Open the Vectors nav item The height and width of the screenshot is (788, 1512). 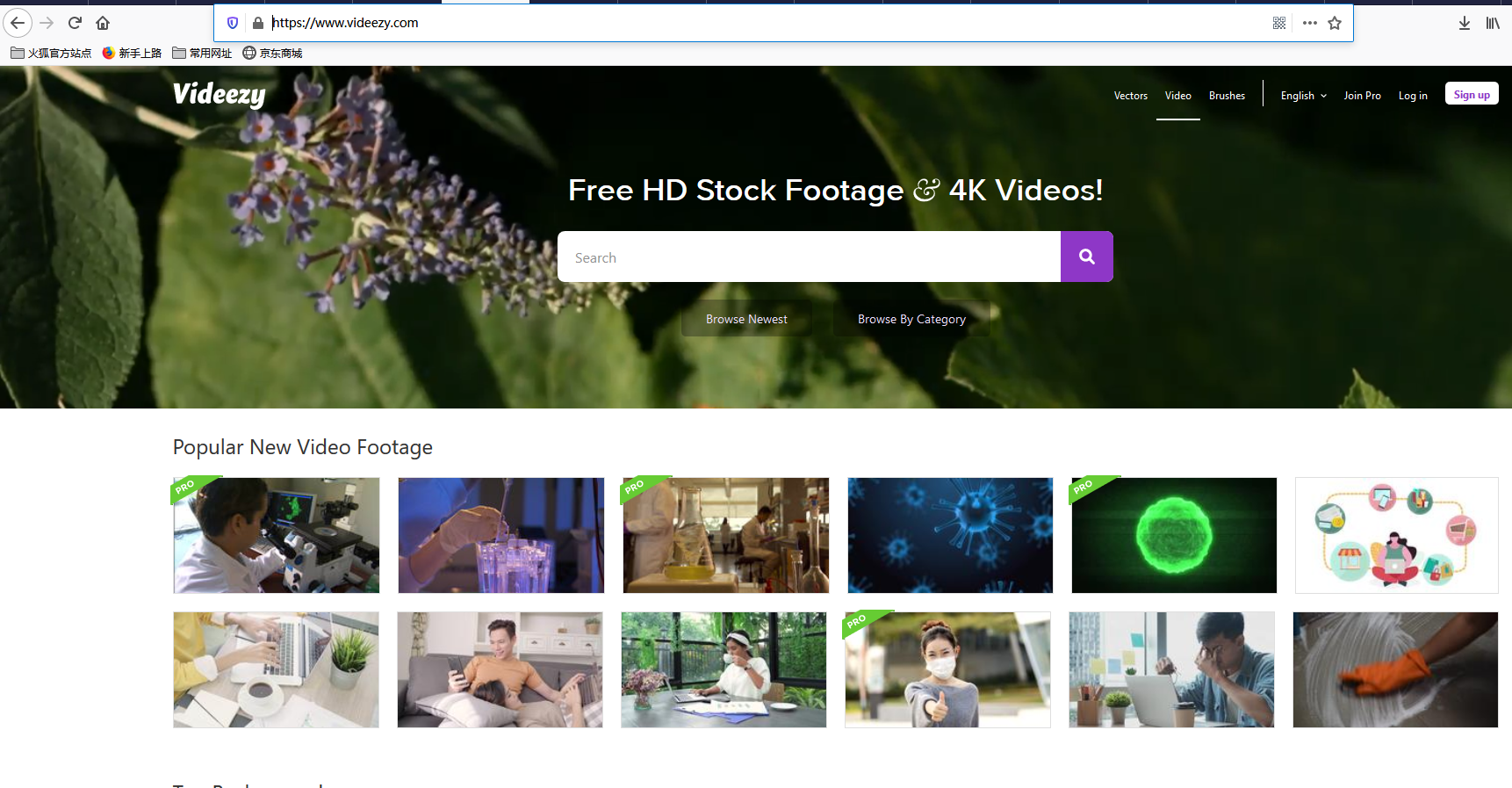coord(1131,96)
